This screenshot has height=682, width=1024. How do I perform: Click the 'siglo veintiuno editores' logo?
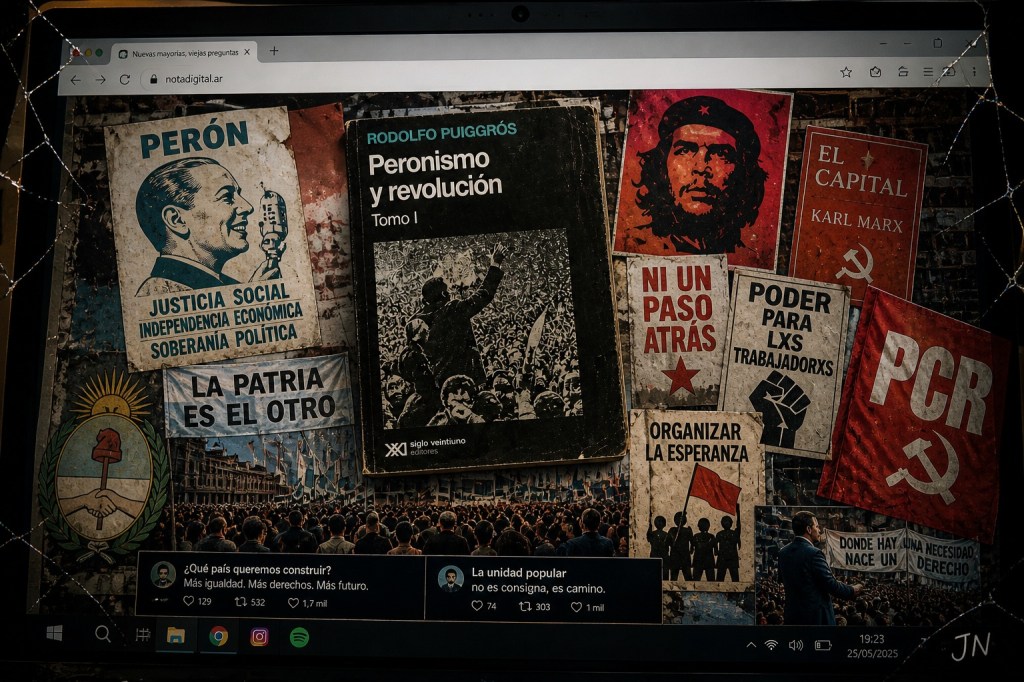click(x=424, y=446)
